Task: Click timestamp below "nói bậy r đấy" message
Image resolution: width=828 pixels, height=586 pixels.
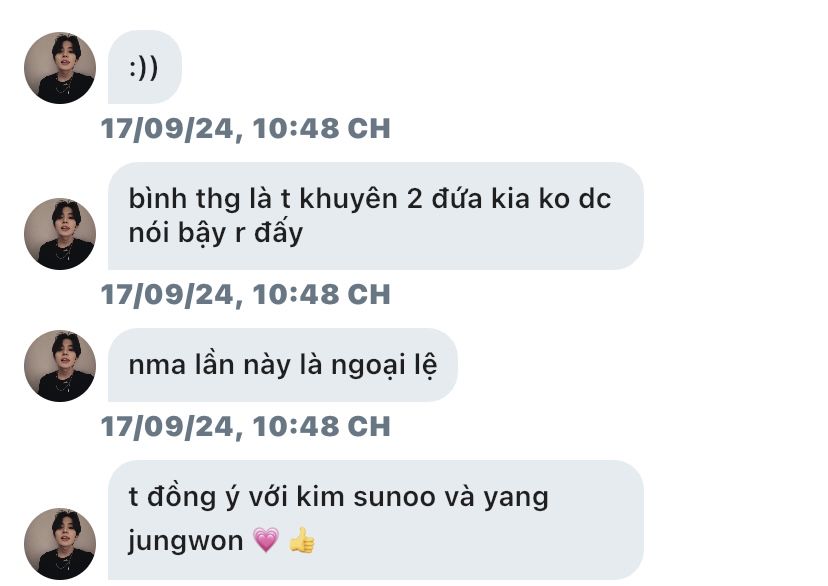Action: click(x=246, y=294)
